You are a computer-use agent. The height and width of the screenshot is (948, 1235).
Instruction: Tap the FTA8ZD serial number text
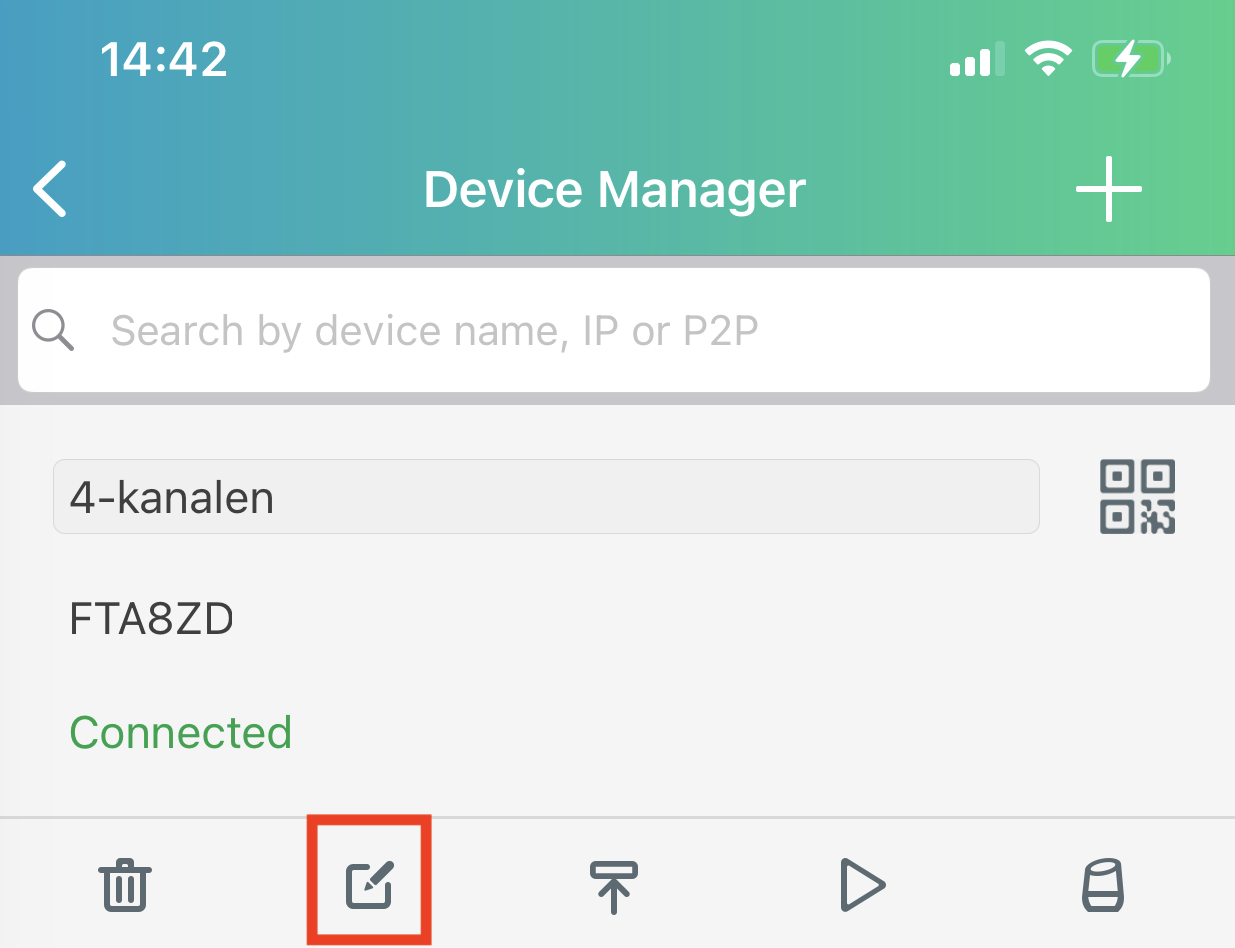click(x=151, y=620)
